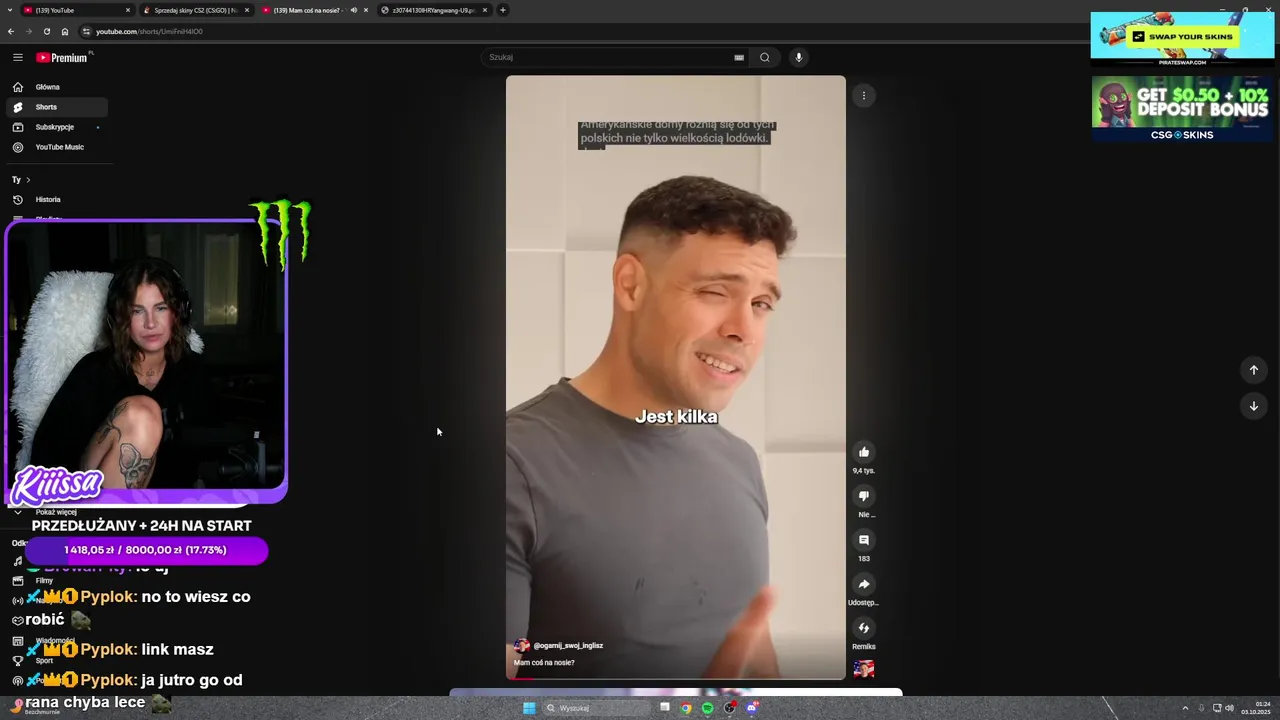Switch to the 'z307441308HRYangwang-U9' tab
The width and height of the screenshot is (1280, 720).
coord(433,10)
